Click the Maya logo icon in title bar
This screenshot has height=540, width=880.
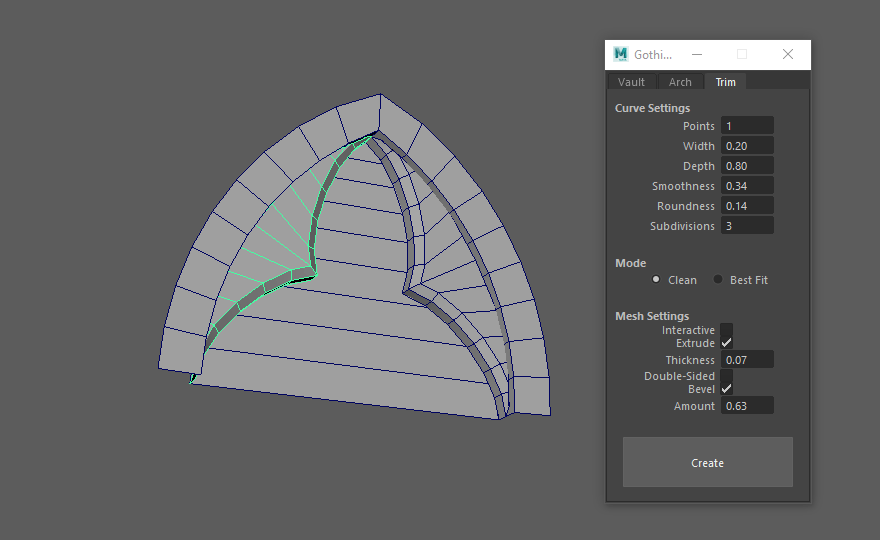[621, 54]
